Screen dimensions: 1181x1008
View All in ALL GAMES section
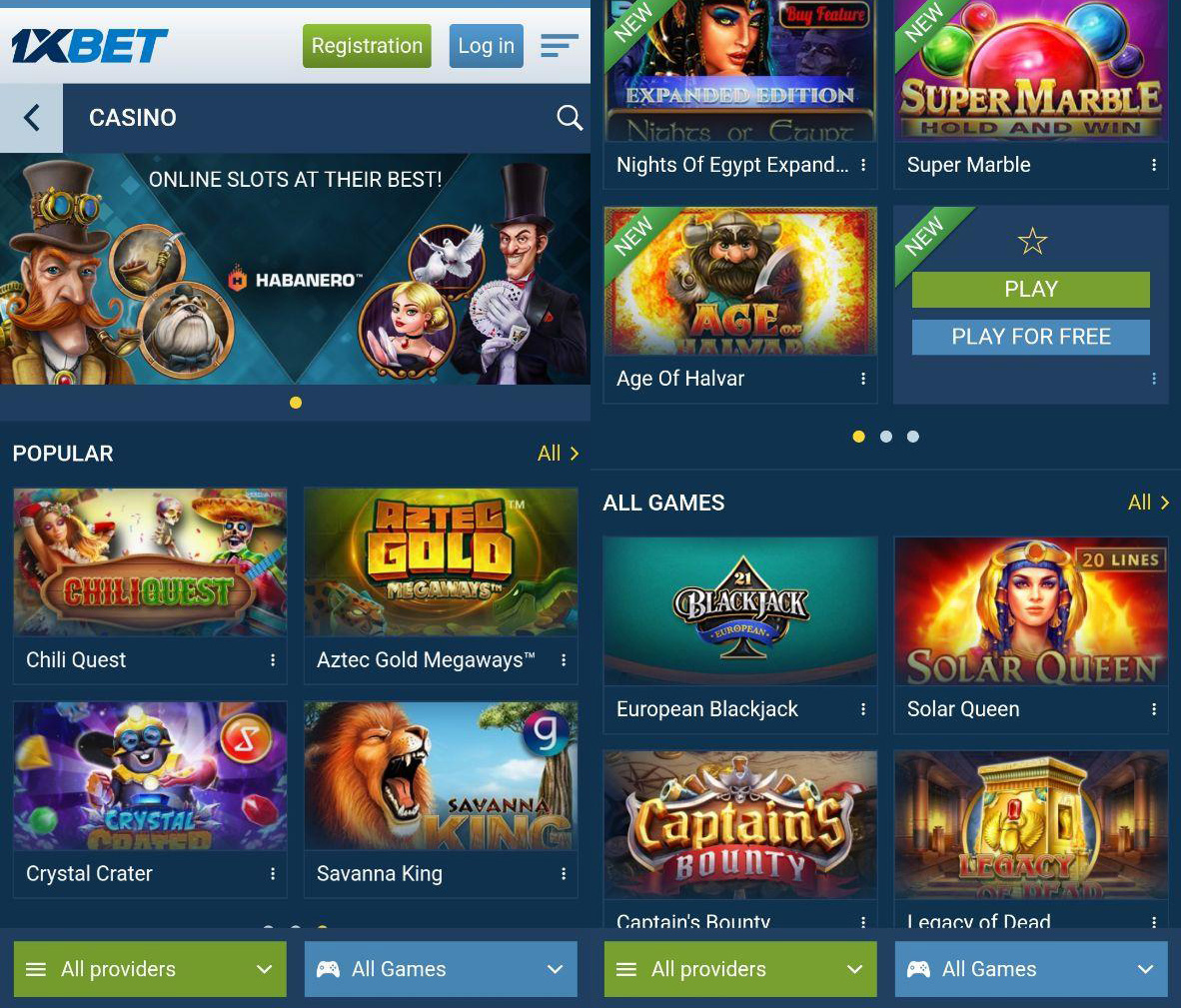1149,503
